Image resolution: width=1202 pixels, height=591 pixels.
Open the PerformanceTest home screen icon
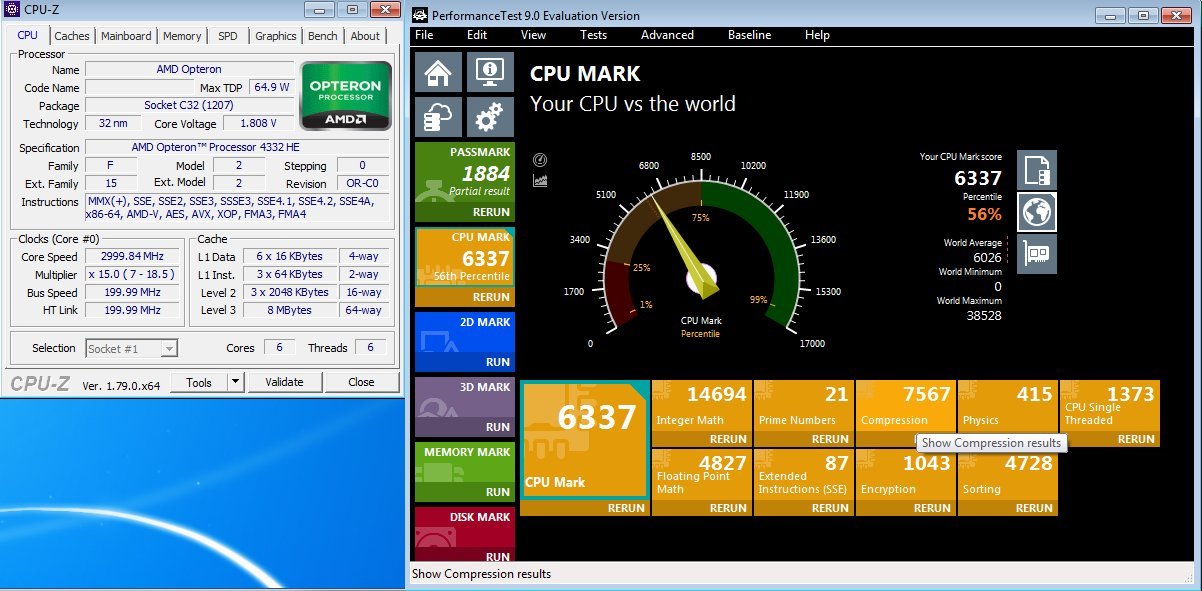point(438,71)
